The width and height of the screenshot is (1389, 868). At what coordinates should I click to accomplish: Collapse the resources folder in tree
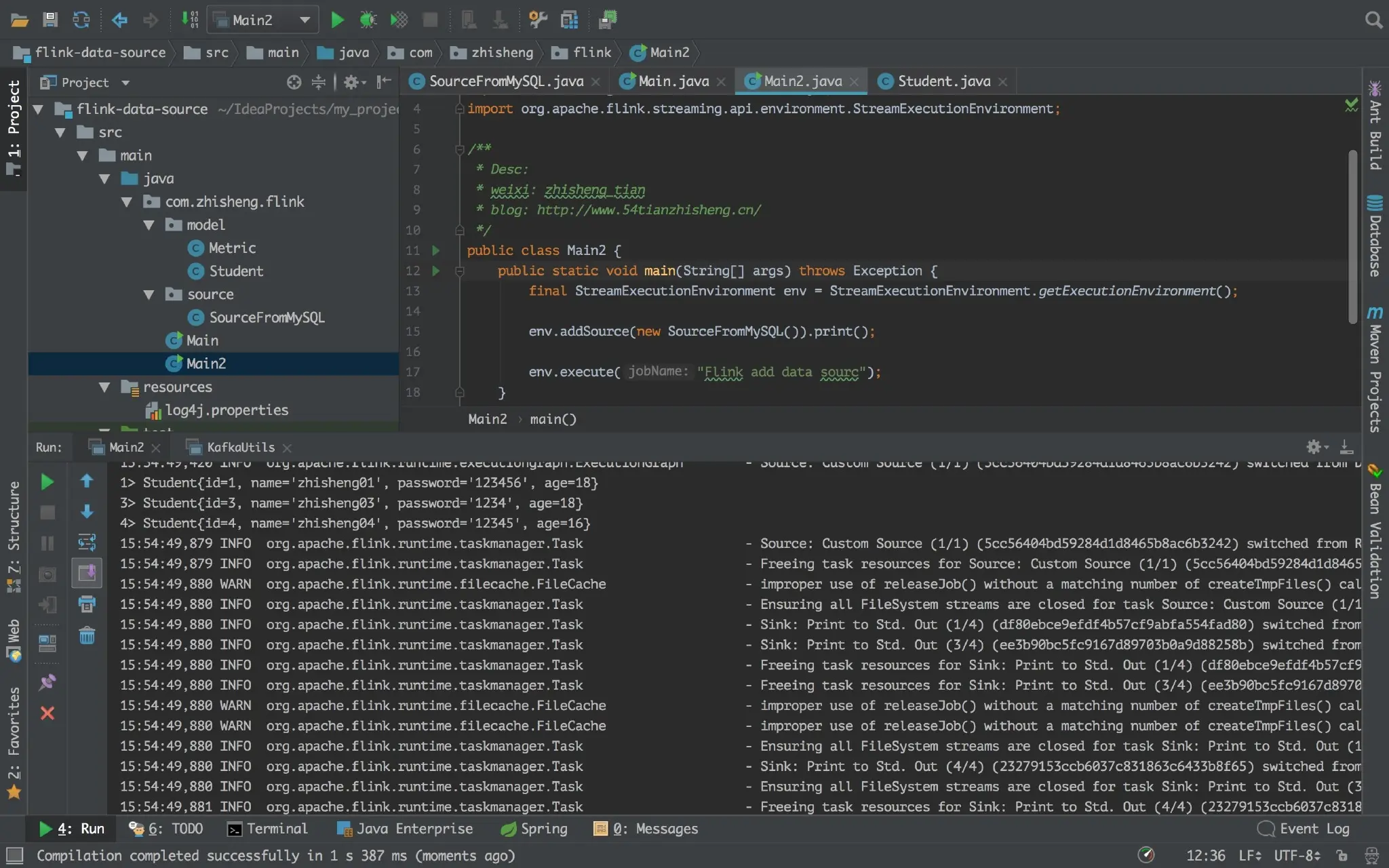coord(104,387)
